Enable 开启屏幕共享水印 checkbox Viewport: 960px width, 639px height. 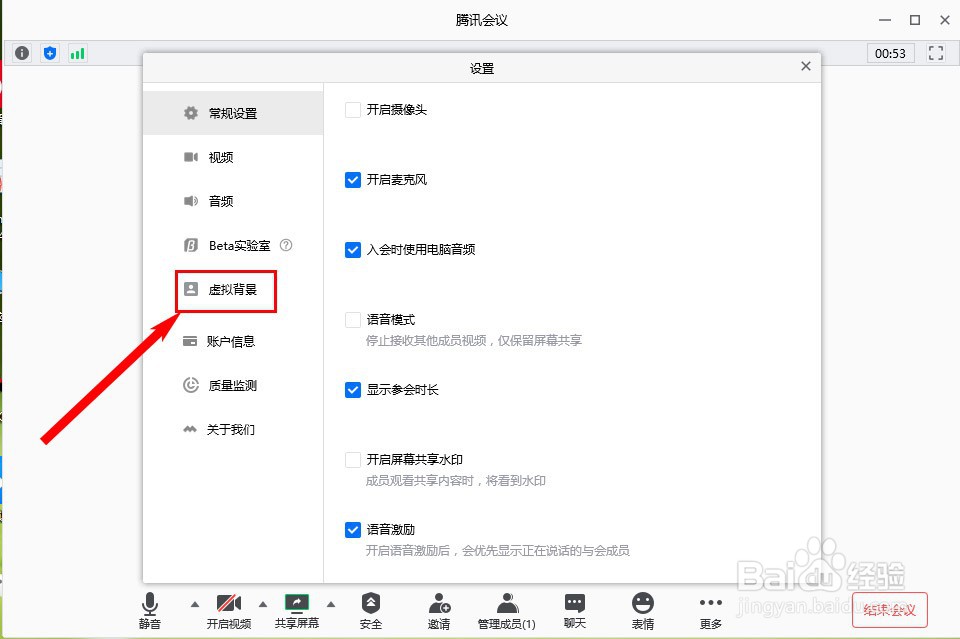coord(353,460)
